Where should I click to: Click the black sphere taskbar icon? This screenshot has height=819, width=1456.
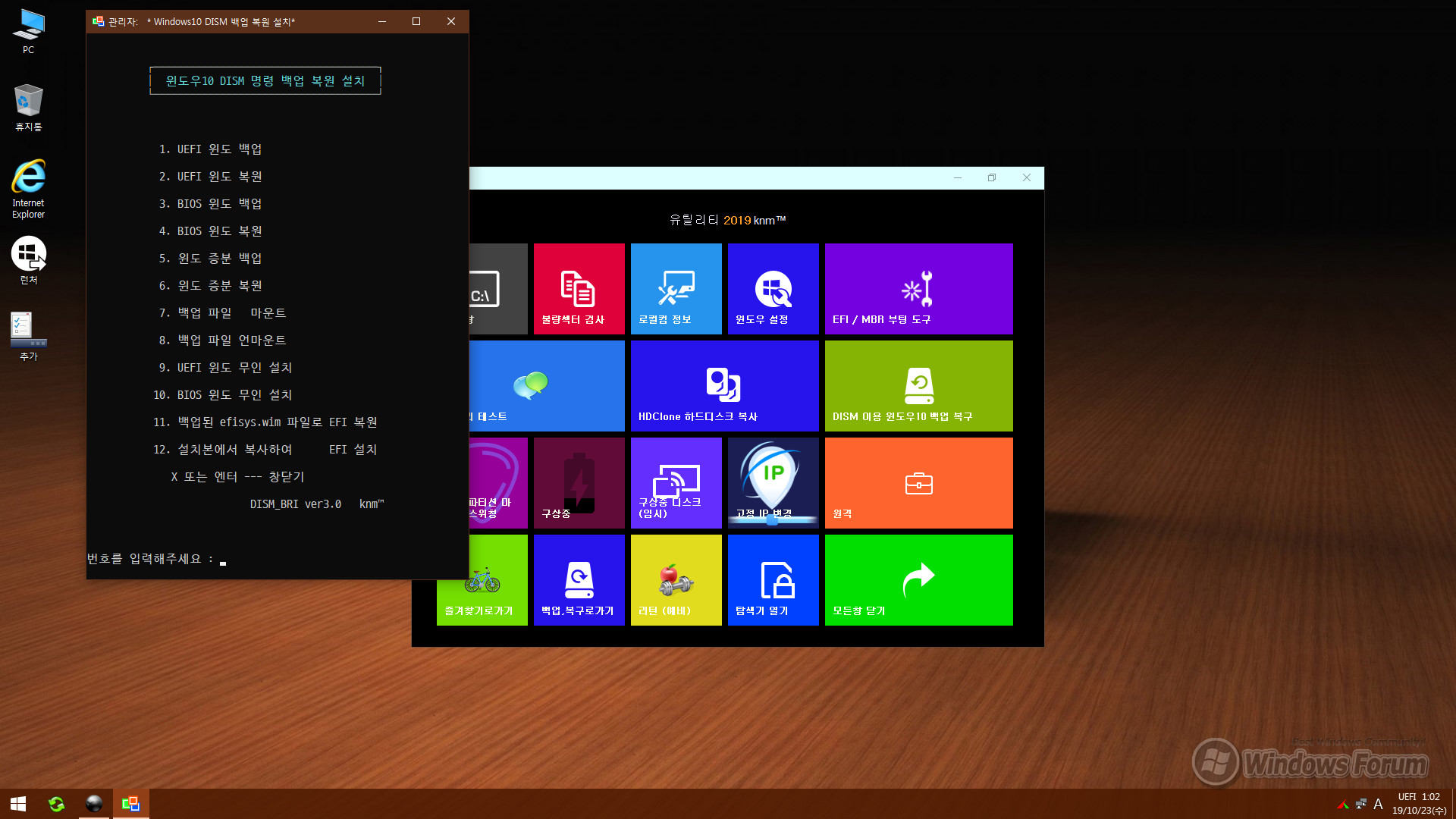(94, 804)
